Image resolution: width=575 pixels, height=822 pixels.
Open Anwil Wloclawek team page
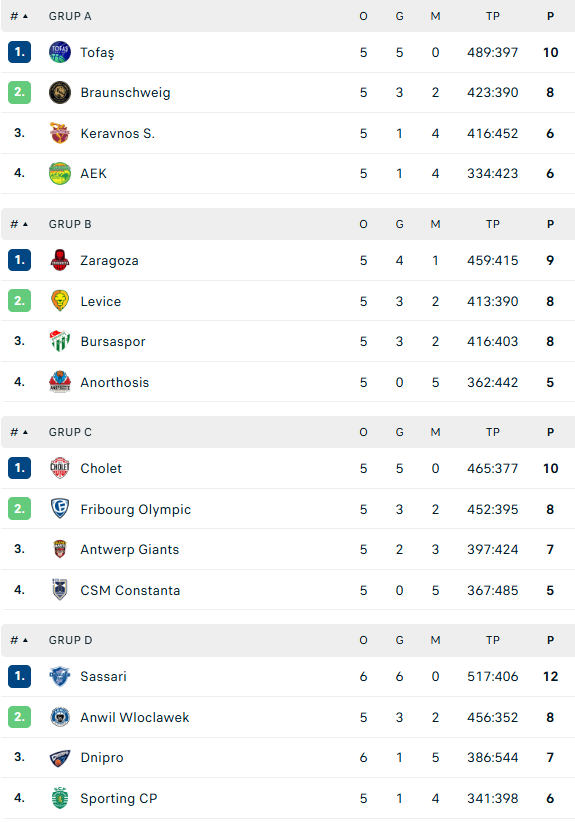tap(135, 717)
